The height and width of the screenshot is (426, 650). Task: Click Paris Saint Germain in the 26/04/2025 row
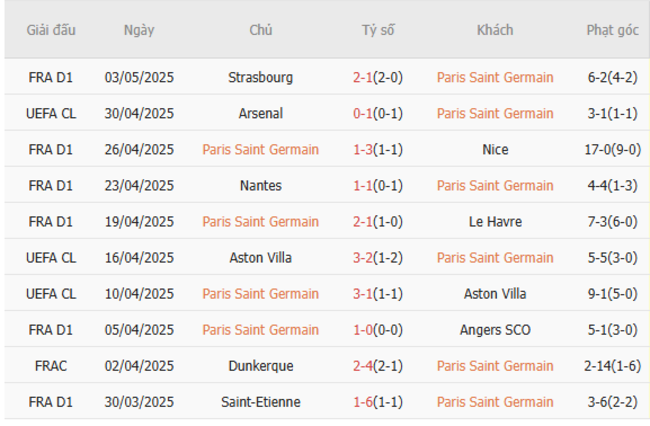point(260,149)
